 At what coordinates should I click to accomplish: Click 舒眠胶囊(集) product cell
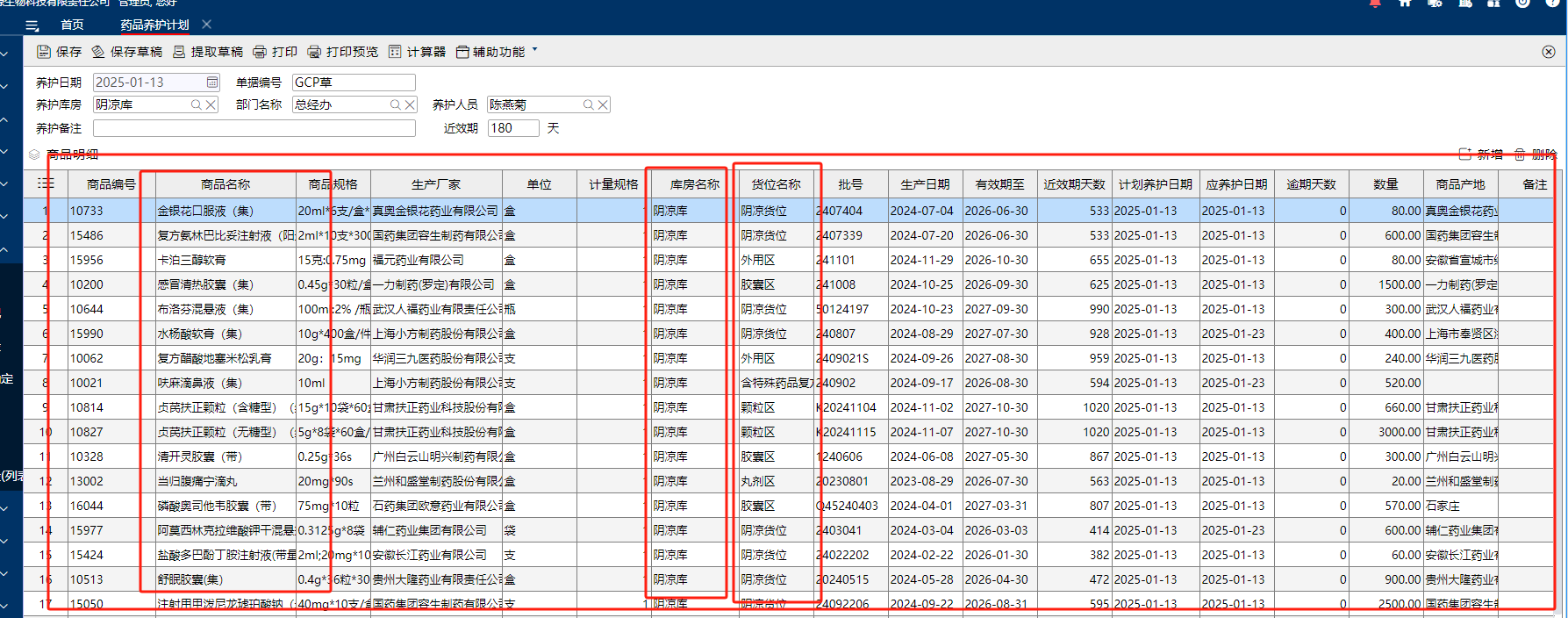click(x=226, y=579)
